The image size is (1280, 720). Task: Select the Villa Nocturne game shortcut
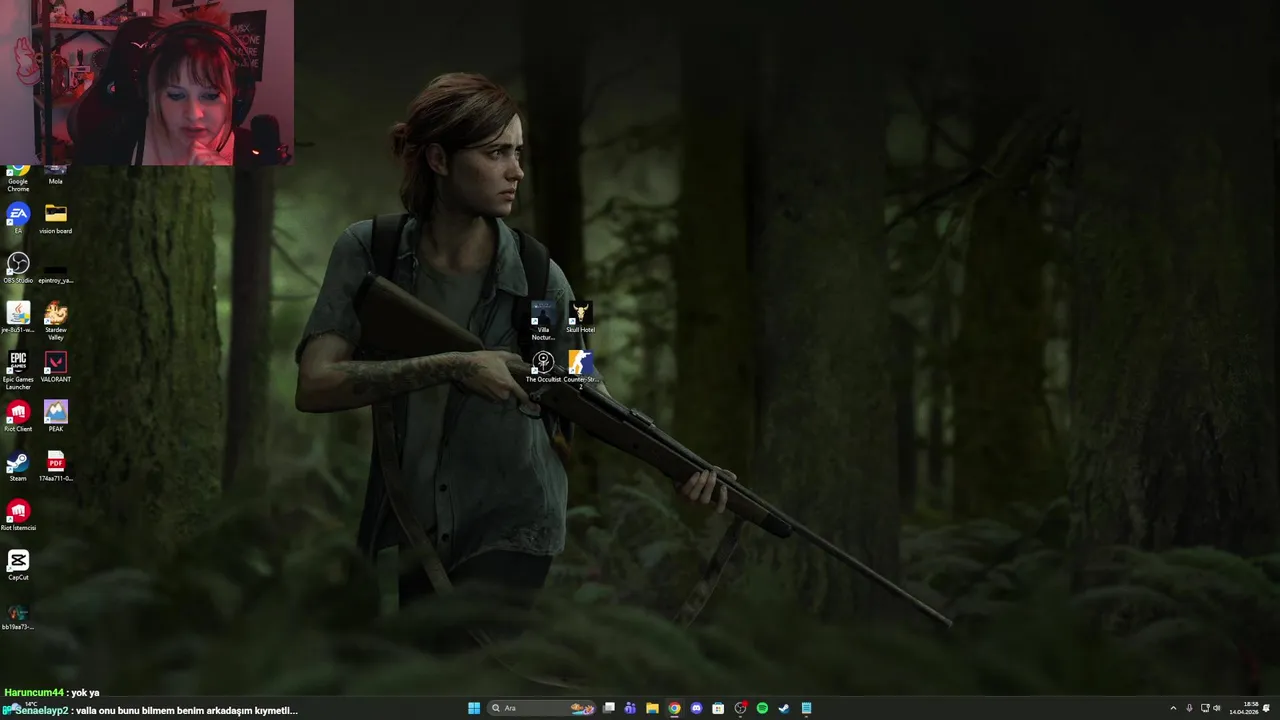pyautogui.click(x=543, y=321)
